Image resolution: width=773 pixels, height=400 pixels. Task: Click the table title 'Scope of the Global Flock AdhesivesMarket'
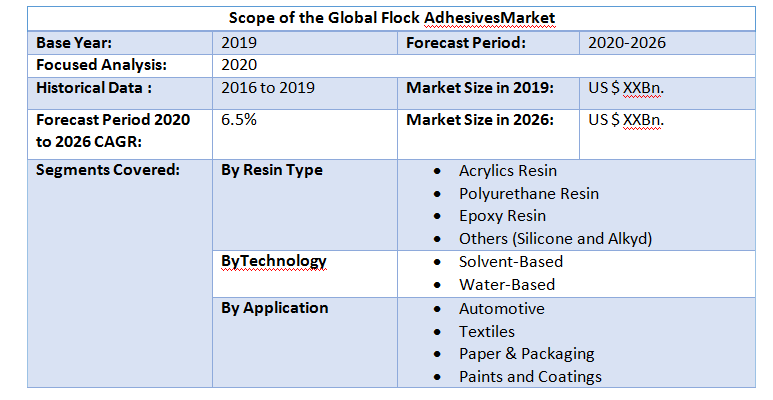point(391,18)
